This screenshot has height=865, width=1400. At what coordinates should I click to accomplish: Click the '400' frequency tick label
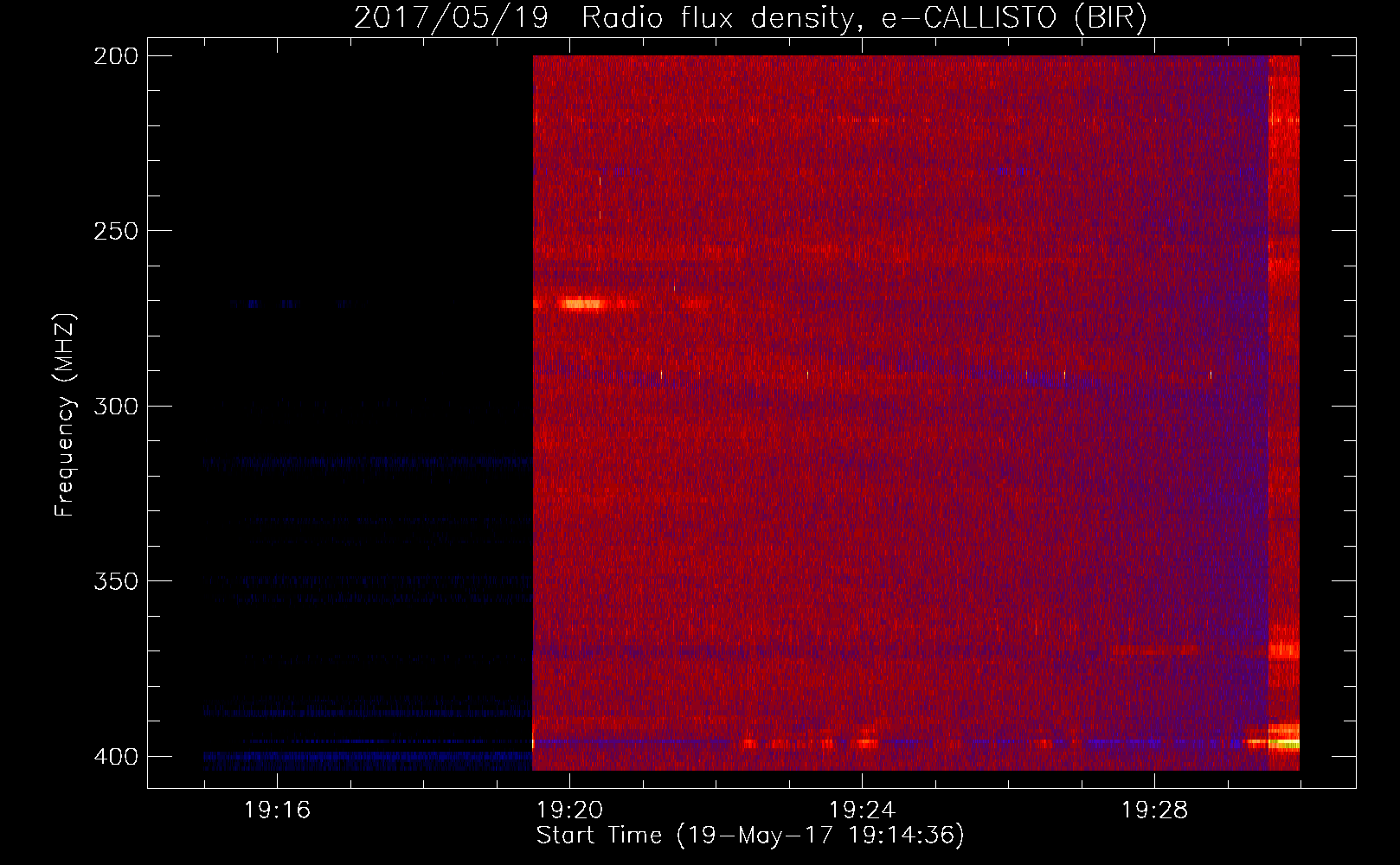tap(116, 757)
